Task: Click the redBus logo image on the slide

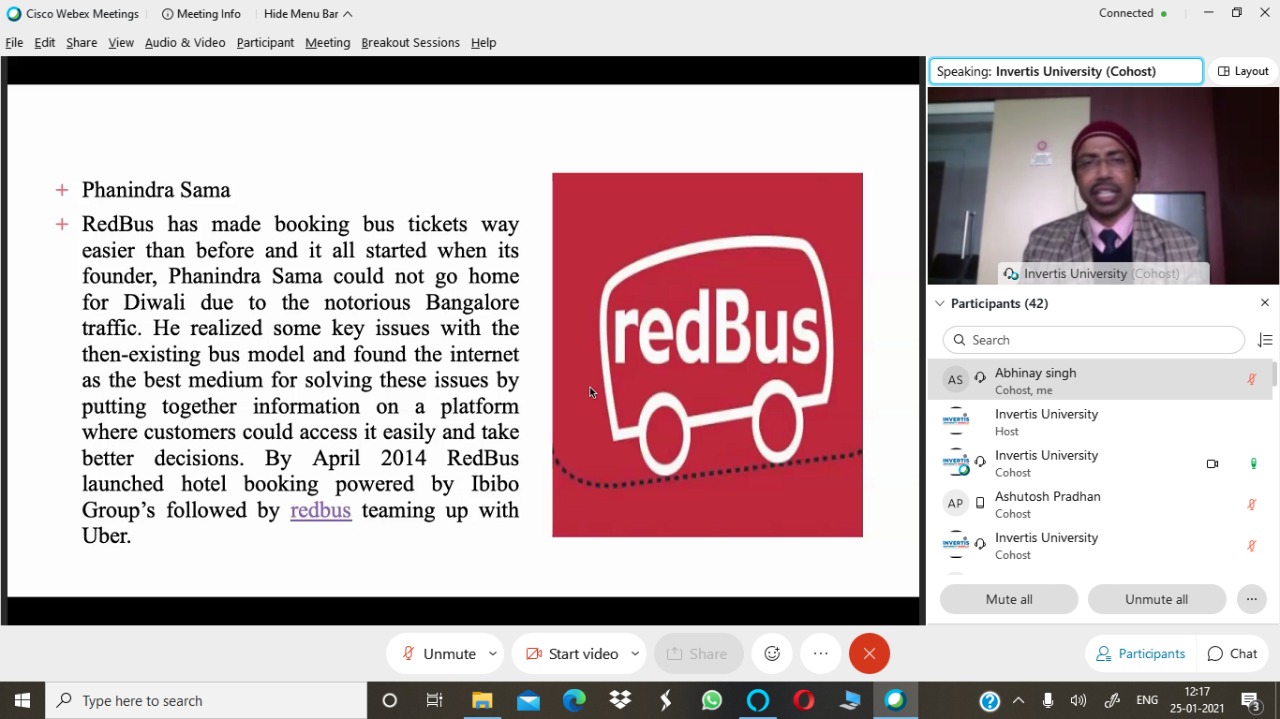Action: tap(707, 355)
